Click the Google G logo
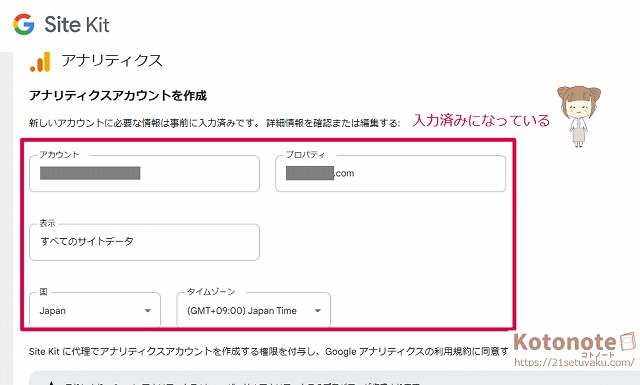This screenshot has height=385, width=640. click(24, 24)
